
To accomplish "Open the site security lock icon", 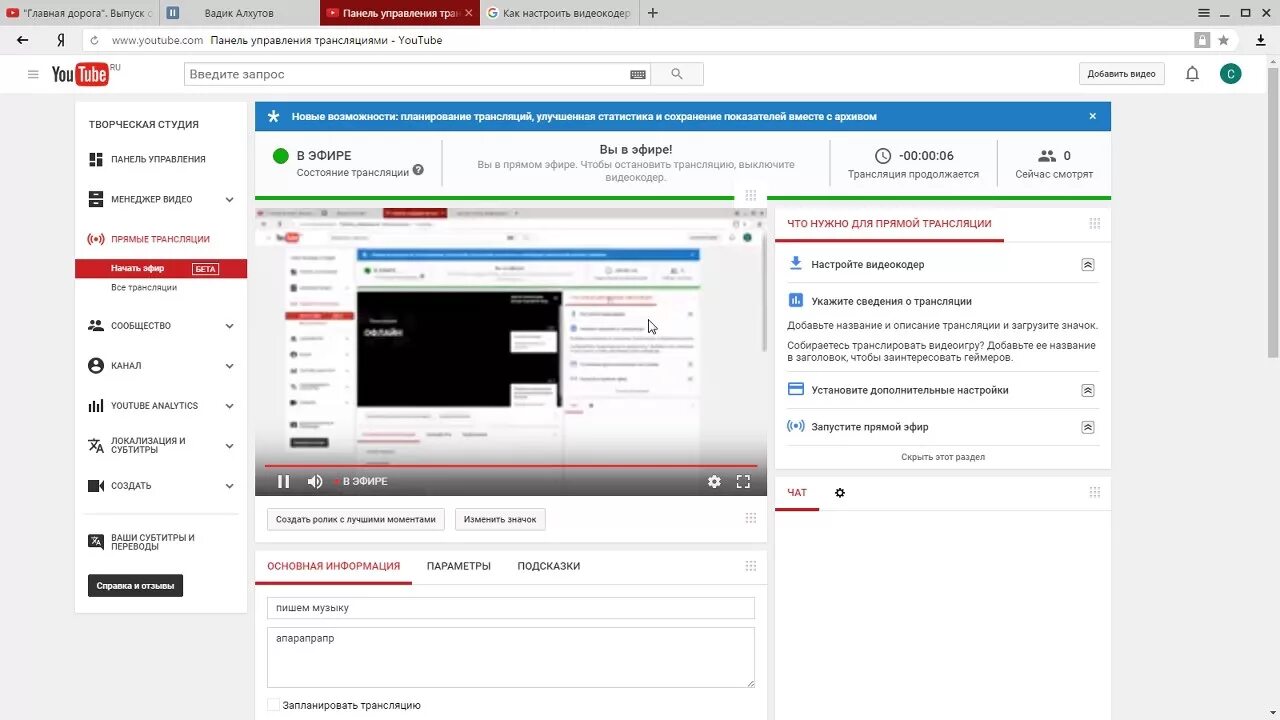I will click(1202, 40).
